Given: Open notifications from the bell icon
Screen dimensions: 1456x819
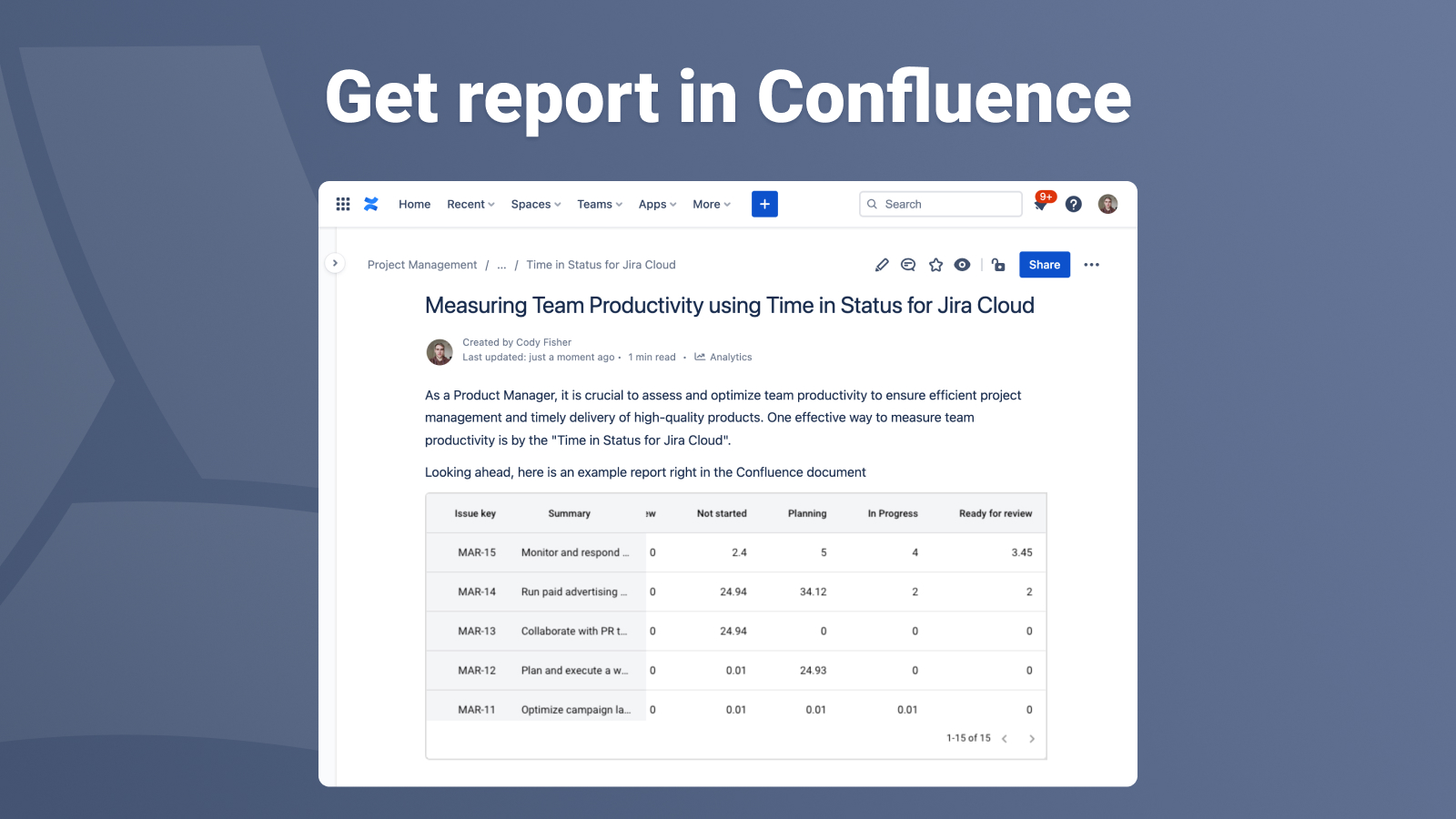Looking at the screenshot, I should pyautogui.click(x=1040, y=204).
